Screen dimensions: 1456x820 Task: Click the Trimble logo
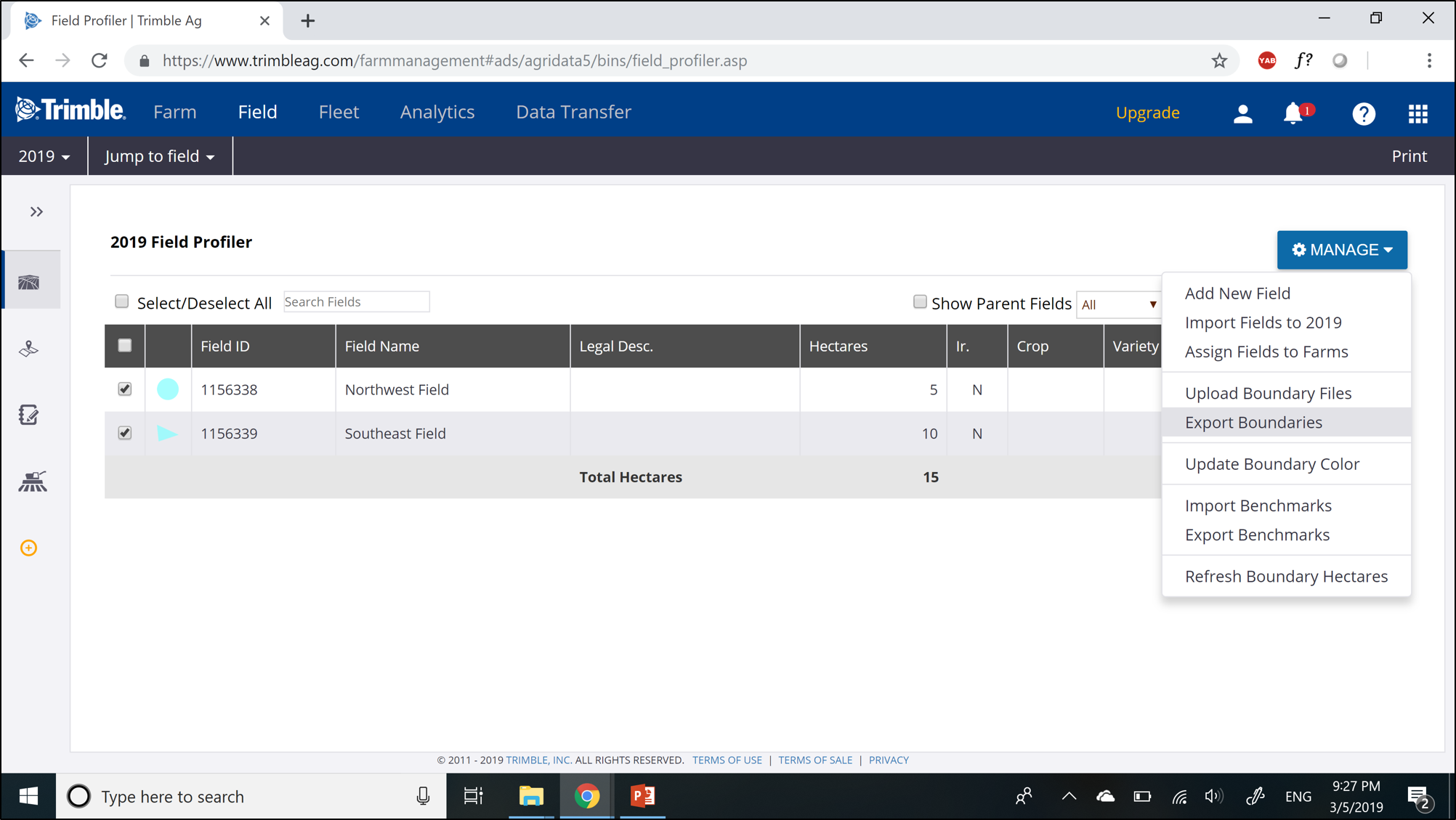pos(70,110)
